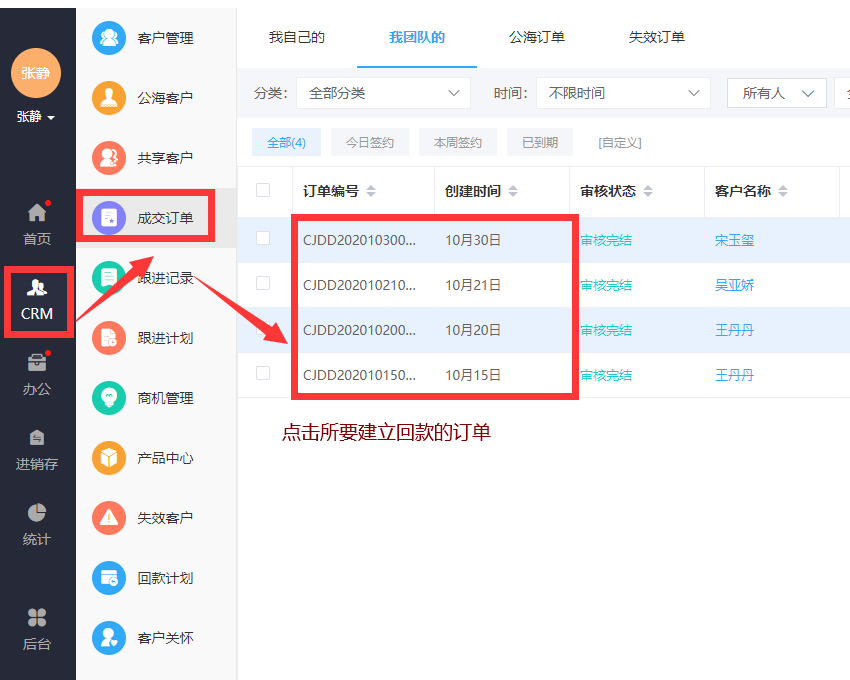
Task: Open customer 王丹丹 in 10月15日 row
Action: coord(734,375)
